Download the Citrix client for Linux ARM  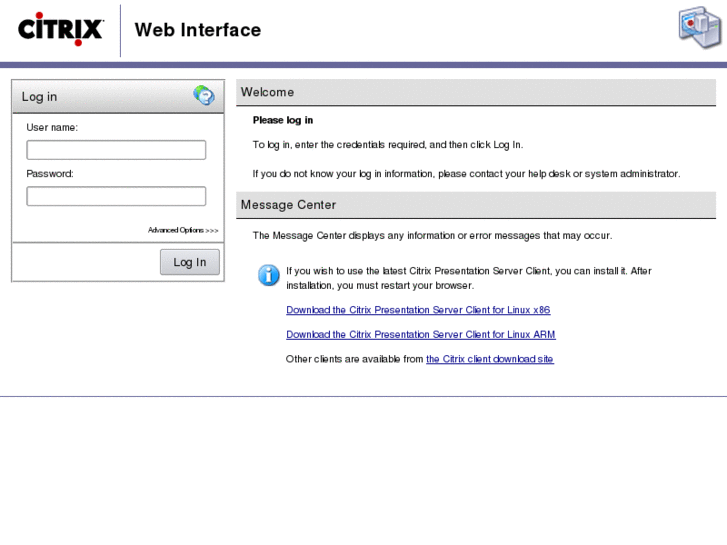pyautogui.click(x=421, y=334)
